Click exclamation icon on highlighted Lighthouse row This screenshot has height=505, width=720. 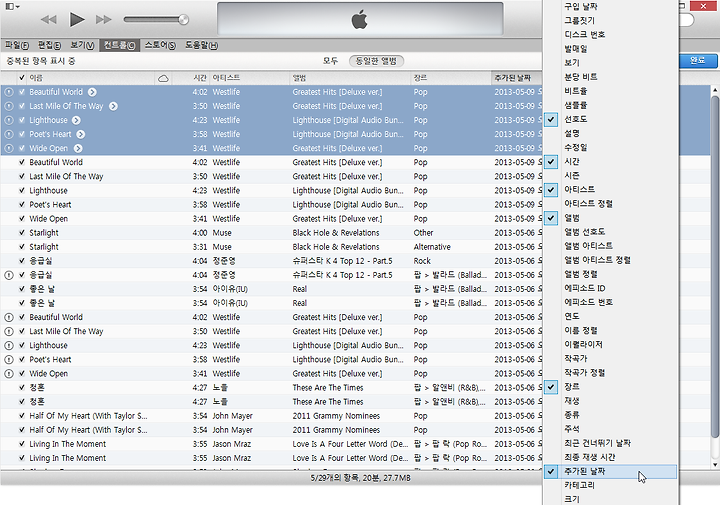coord(9,120)
